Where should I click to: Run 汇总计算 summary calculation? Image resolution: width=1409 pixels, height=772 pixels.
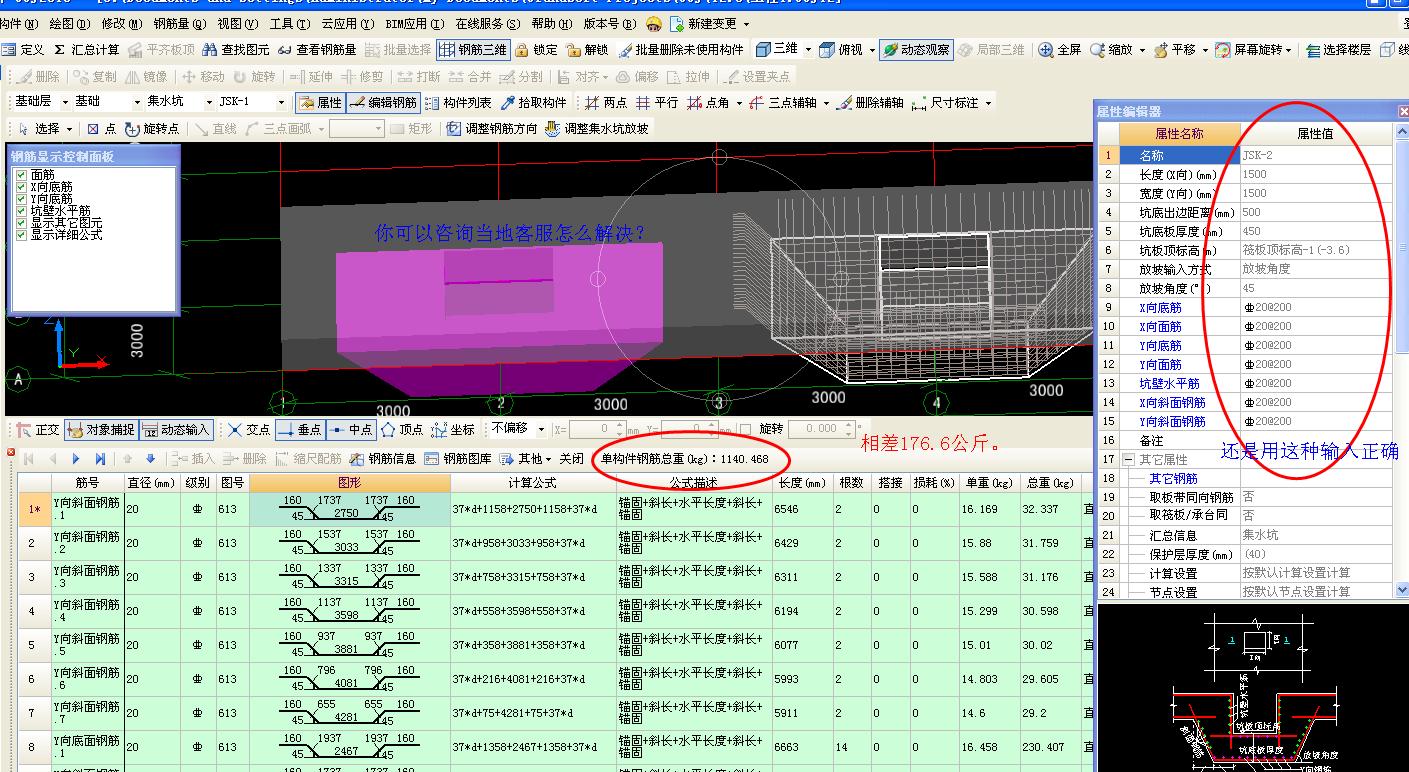point(87,49)
